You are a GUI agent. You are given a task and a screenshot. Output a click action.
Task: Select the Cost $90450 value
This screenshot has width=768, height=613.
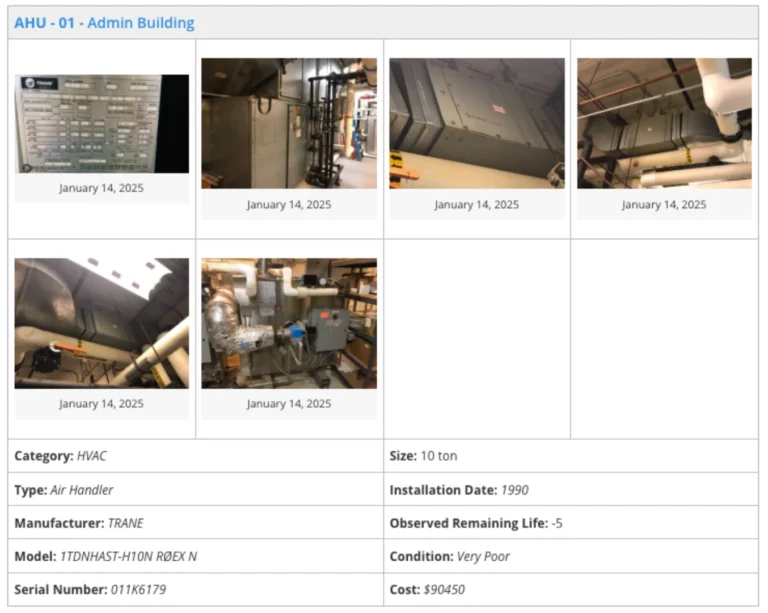[444, 589]
